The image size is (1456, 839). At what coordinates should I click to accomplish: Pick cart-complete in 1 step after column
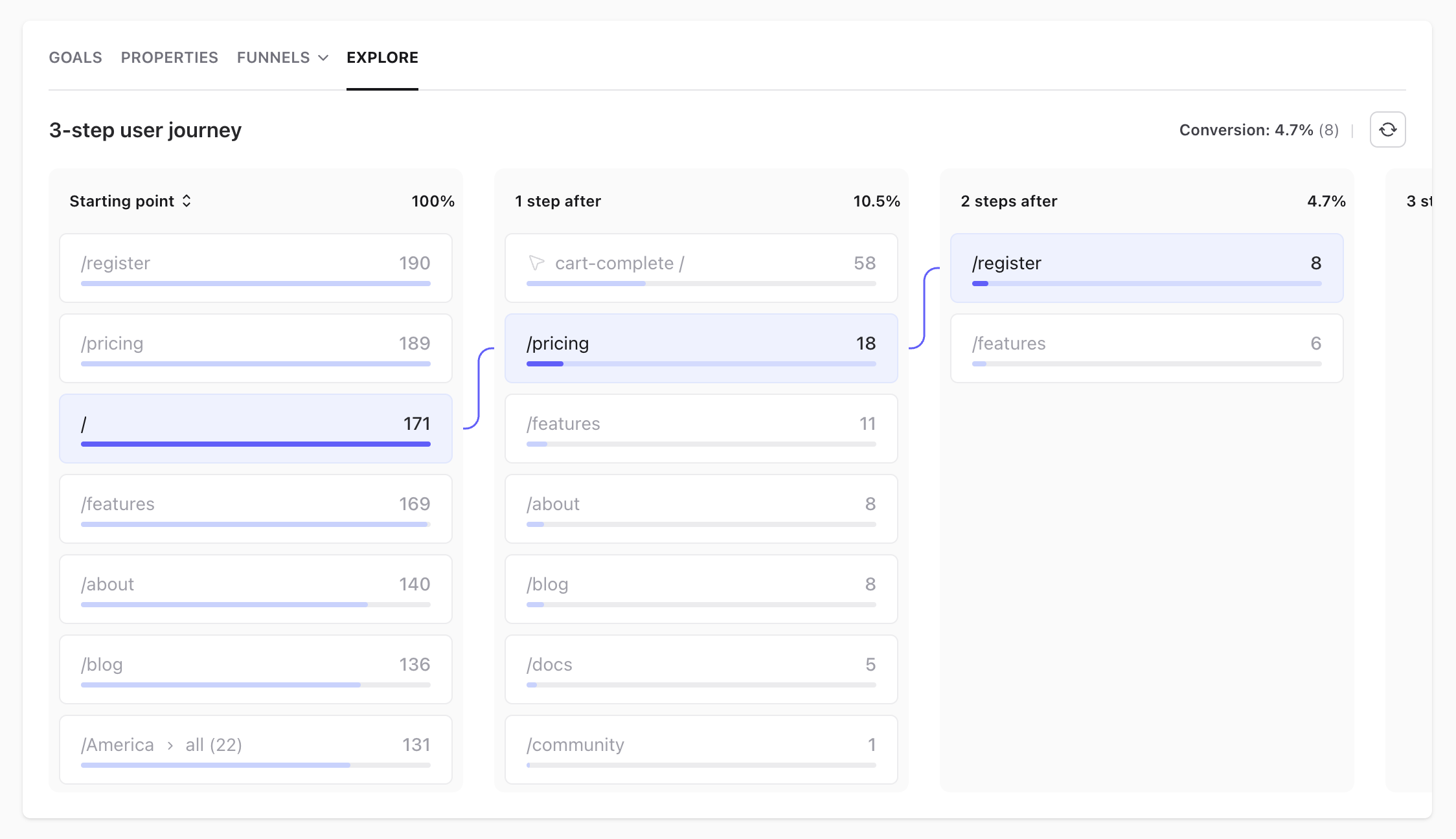(x=701, y=267)
